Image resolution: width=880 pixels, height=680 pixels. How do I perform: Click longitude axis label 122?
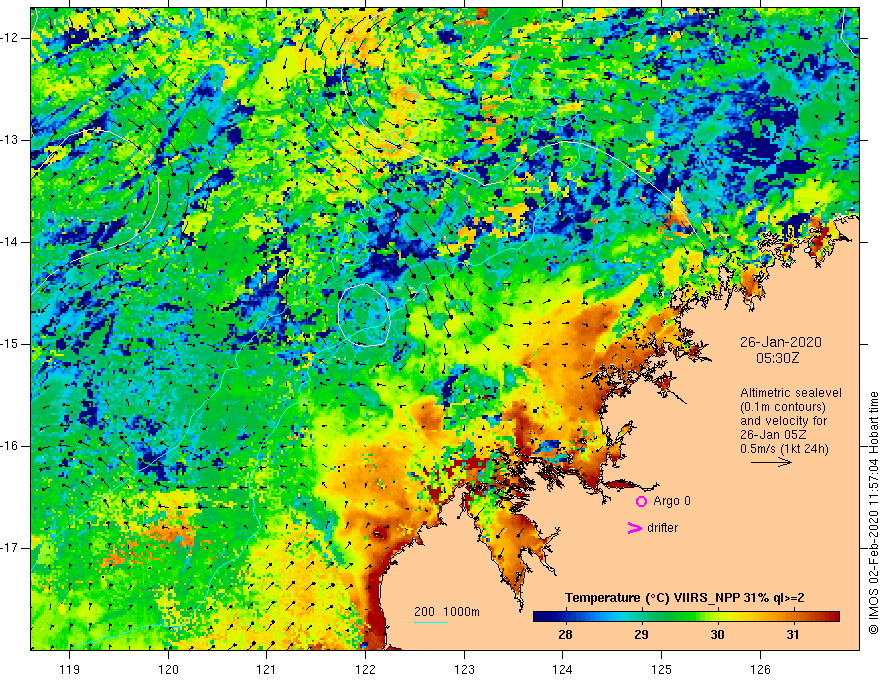[365, 669]
